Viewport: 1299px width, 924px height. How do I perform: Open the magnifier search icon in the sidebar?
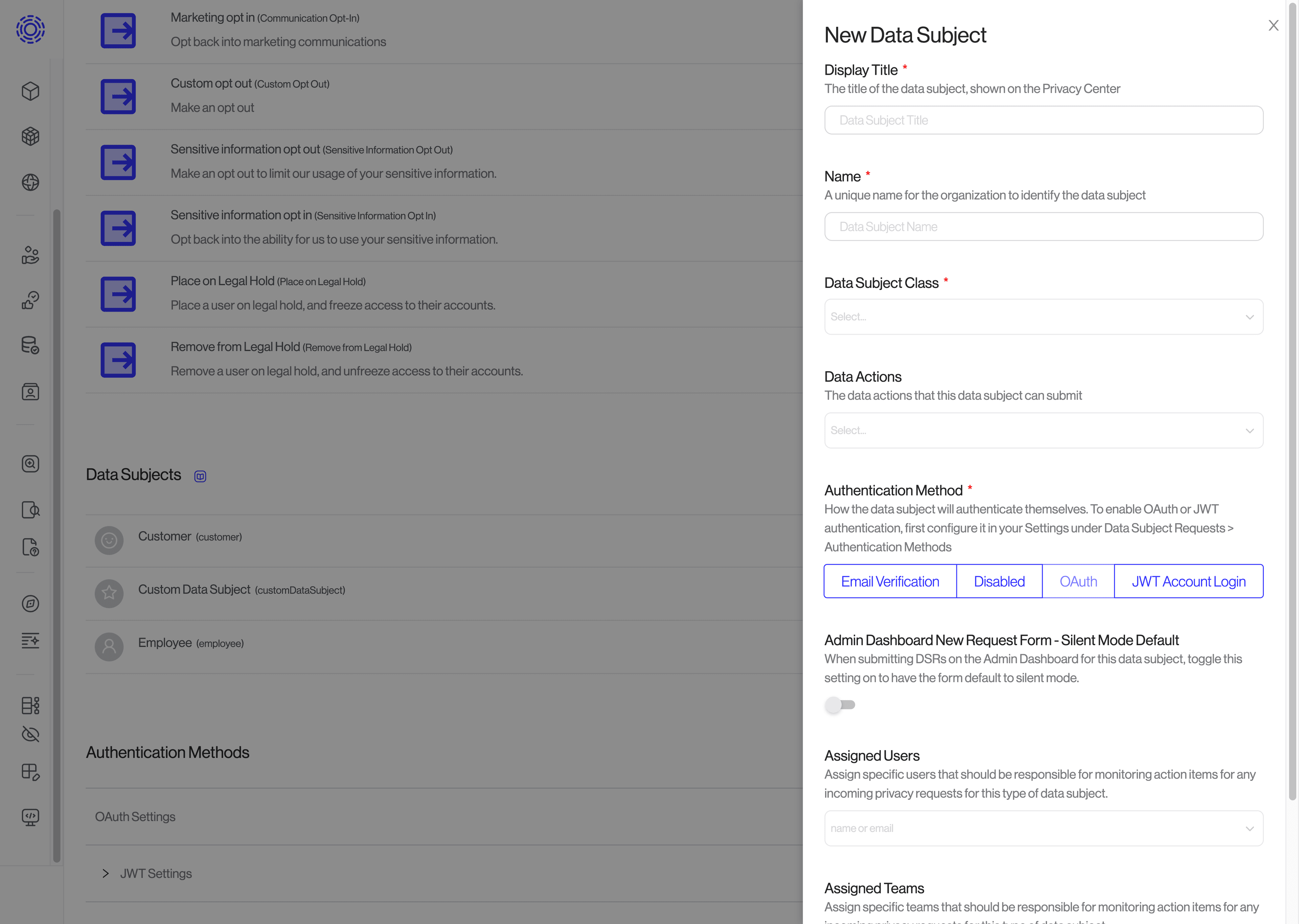tap(30, 463)
